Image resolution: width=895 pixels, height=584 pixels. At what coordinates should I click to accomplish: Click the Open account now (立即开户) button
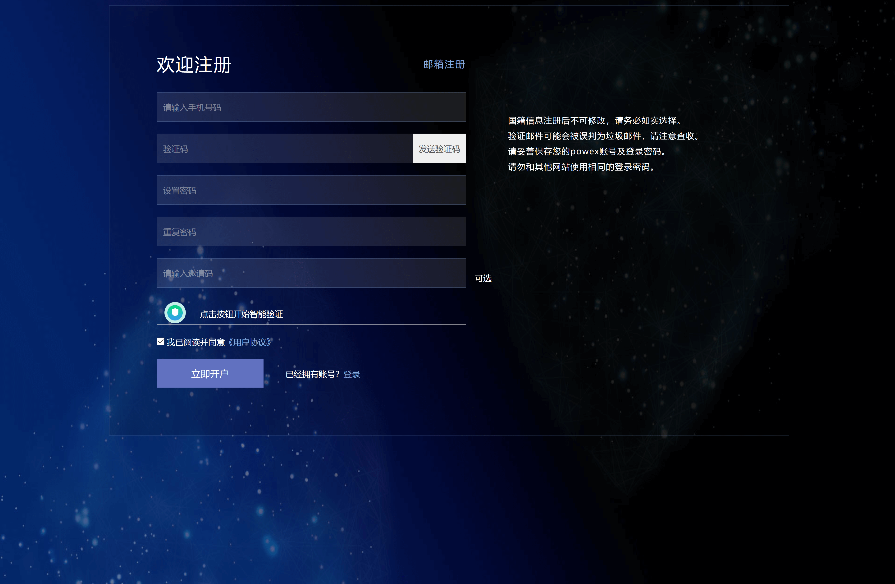point(210,373)
